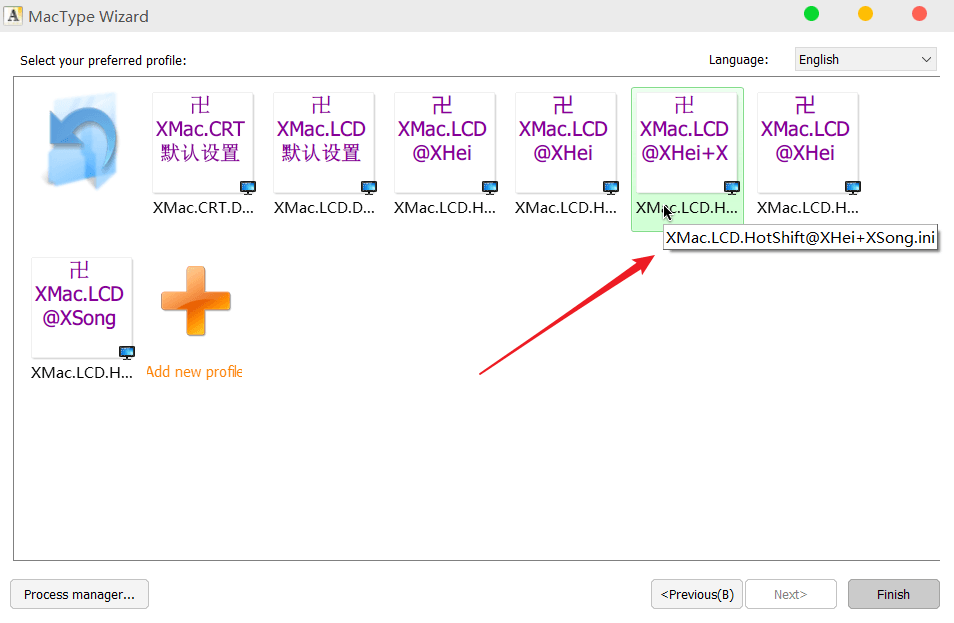Select the XMac.LCD @XSong profile thumbnail
This screenshot has width=954, height=623.
point(82,308)
